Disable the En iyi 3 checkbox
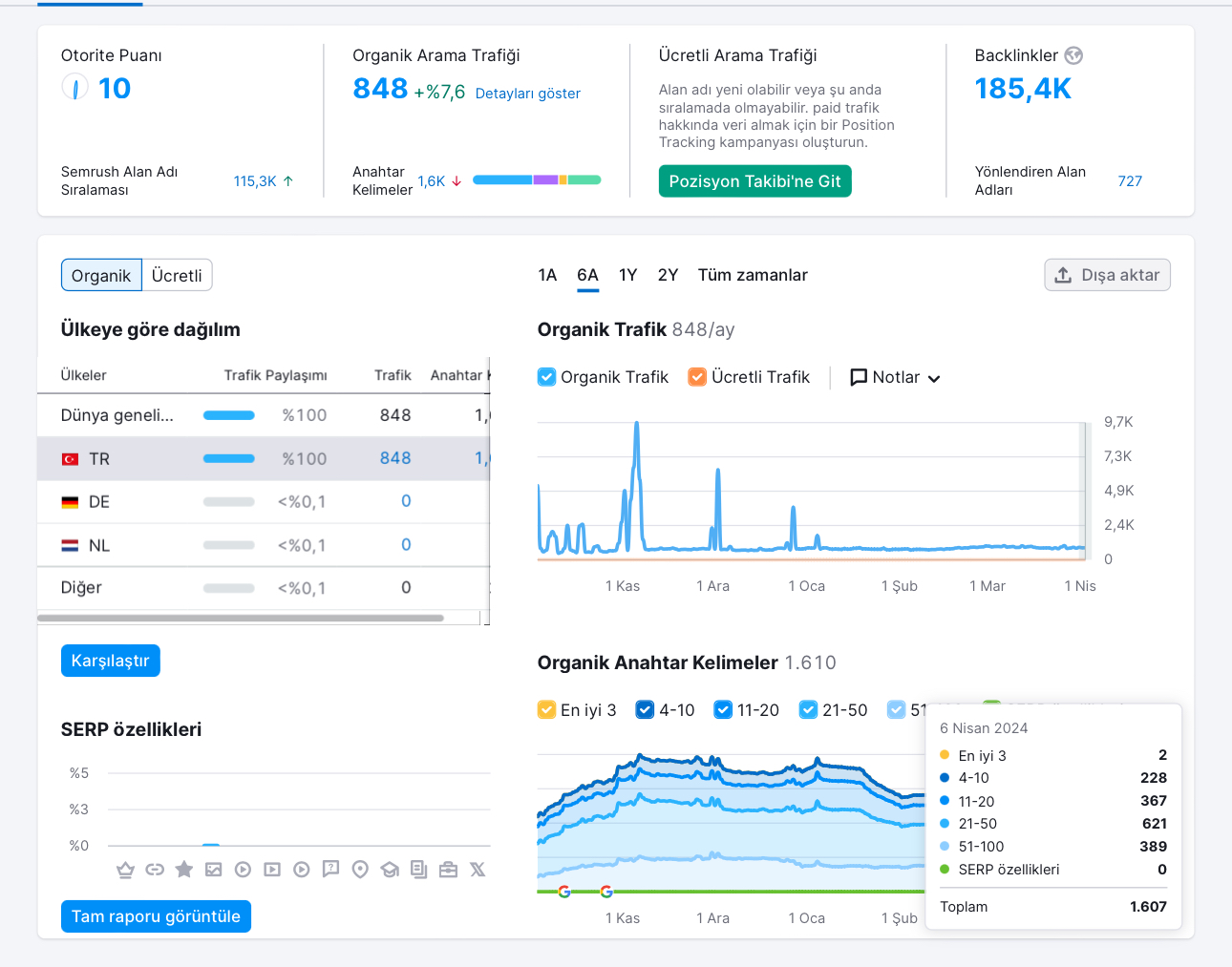The width and height of the screenshot is (1232, 967). (x=546, y=710)
